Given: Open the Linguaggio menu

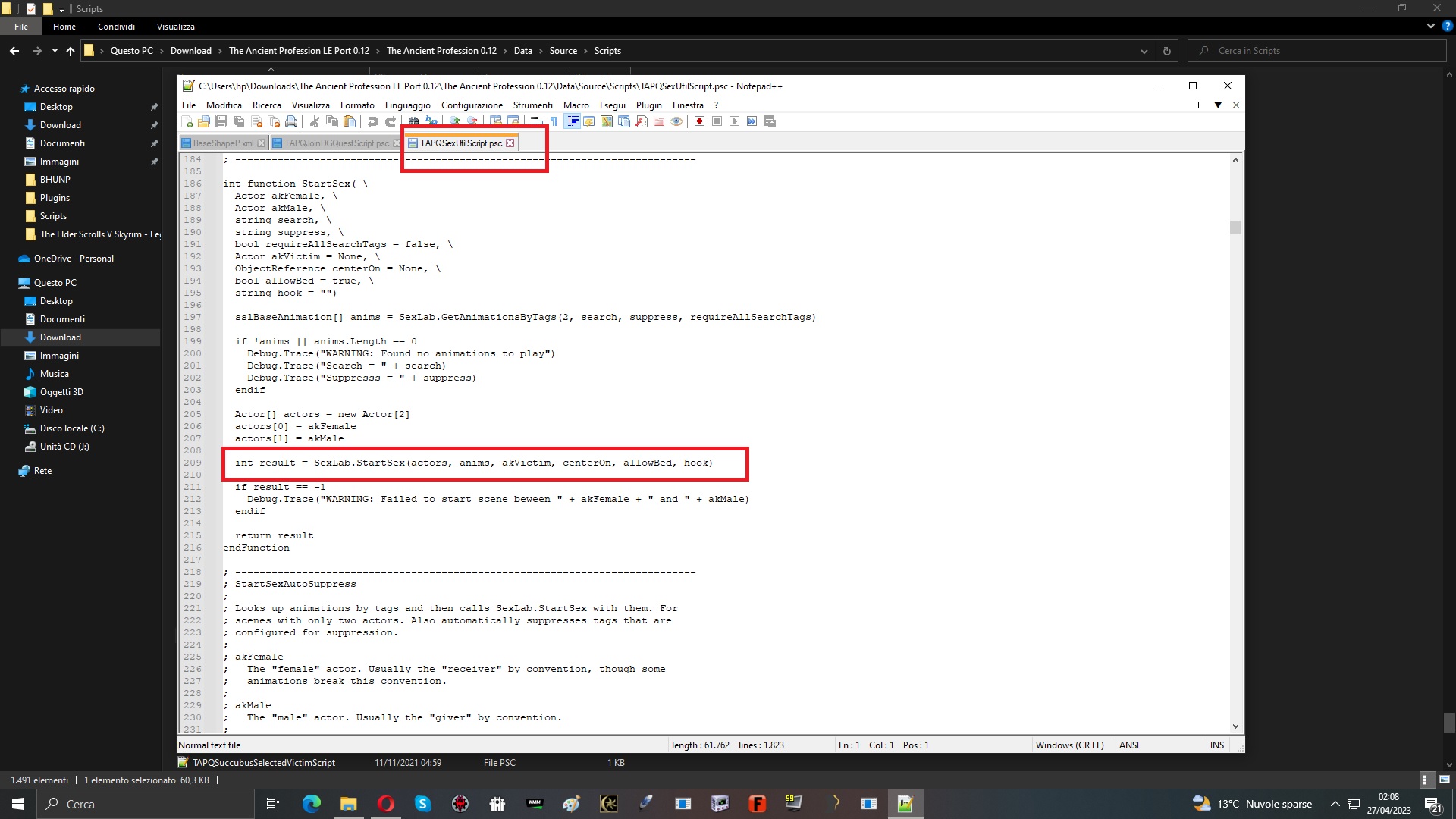Looking at the screenshot, I should 407,105.
